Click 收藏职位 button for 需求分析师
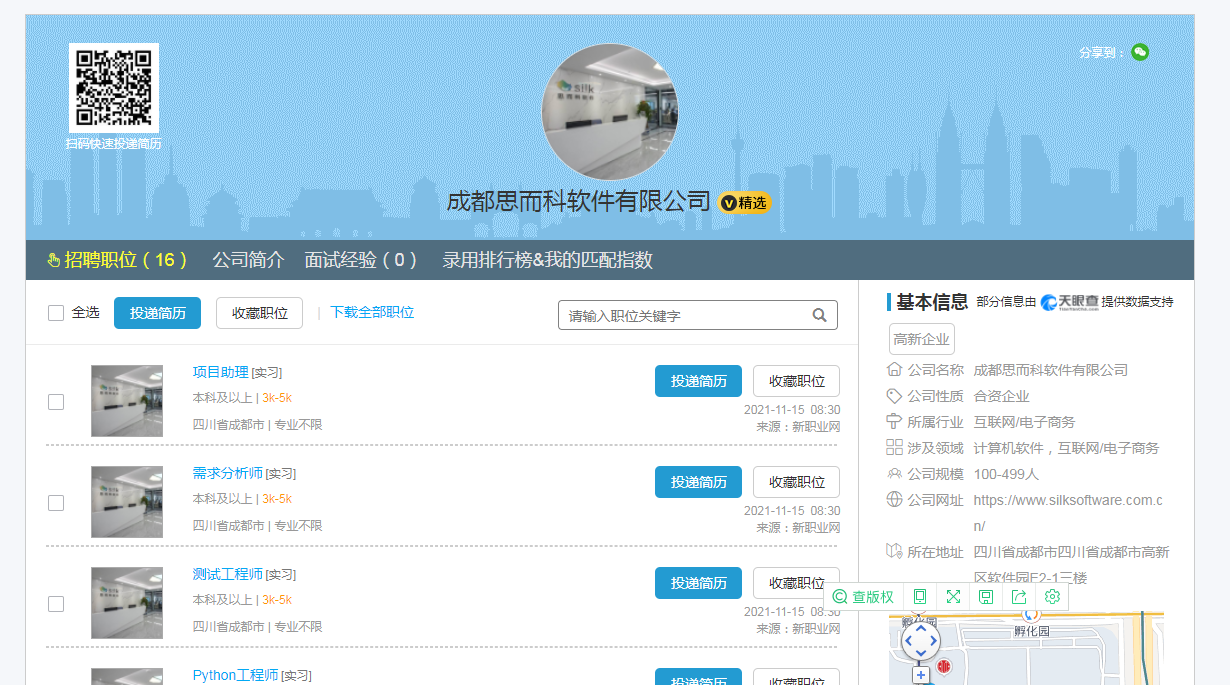Viewport: 1230px width, 685px height. click(796, 482)
